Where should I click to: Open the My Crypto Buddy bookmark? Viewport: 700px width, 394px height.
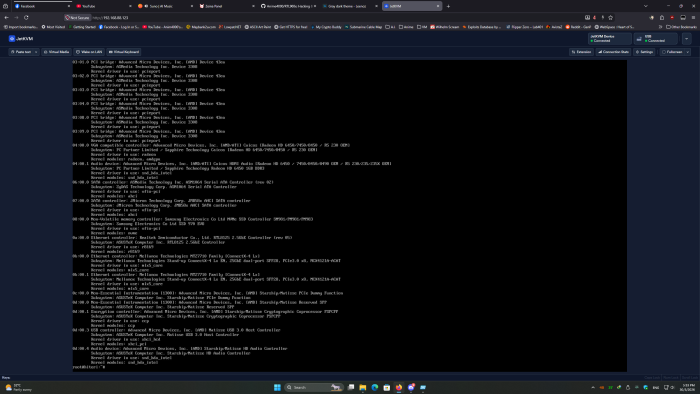pyautogui.click(x=326, y=27)
